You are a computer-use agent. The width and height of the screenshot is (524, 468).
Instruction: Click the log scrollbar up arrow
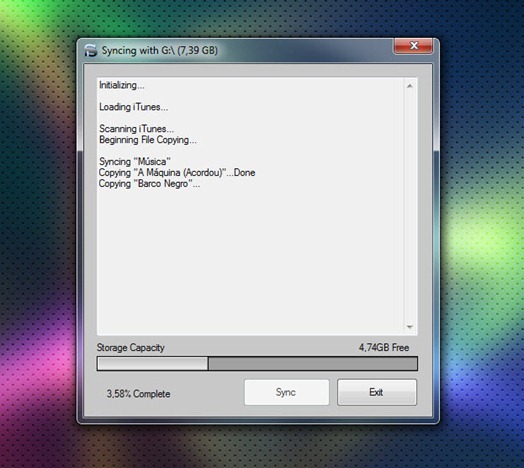410,86
